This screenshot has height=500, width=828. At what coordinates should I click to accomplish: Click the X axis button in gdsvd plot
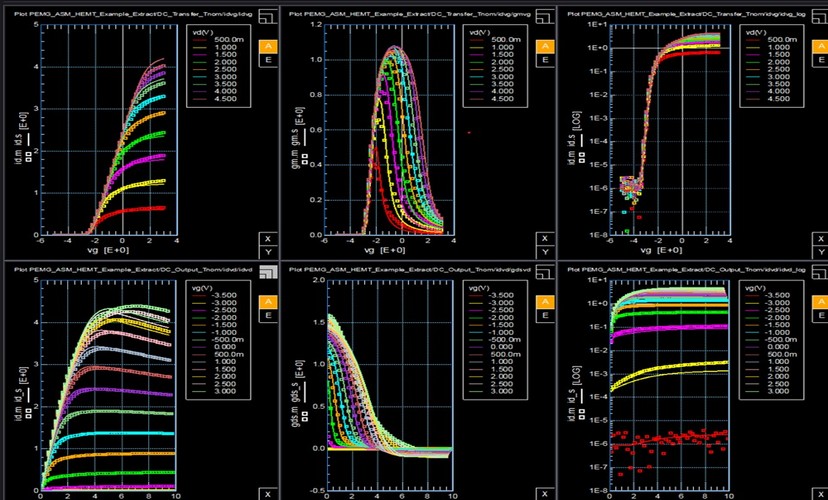pyautogui.click(x=545, y=494)
